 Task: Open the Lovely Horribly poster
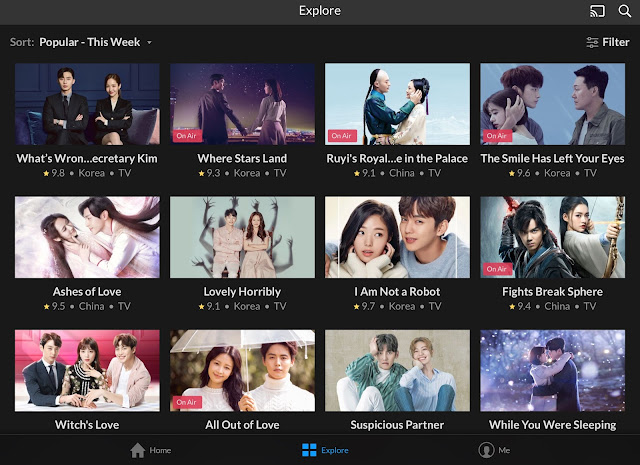click(x=242, y=237)
